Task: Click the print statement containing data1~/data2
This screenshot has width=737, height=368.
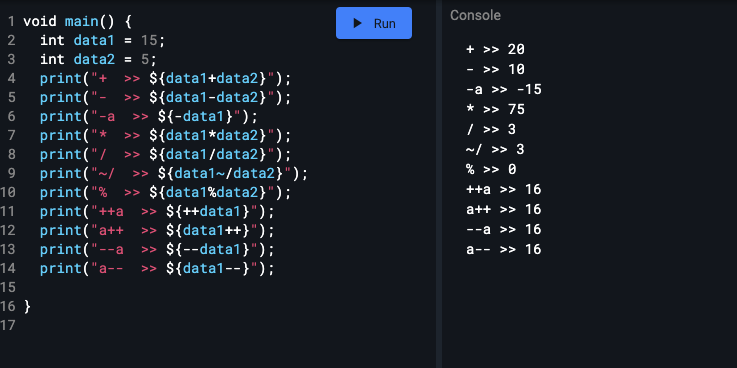Action: (174, 173)
